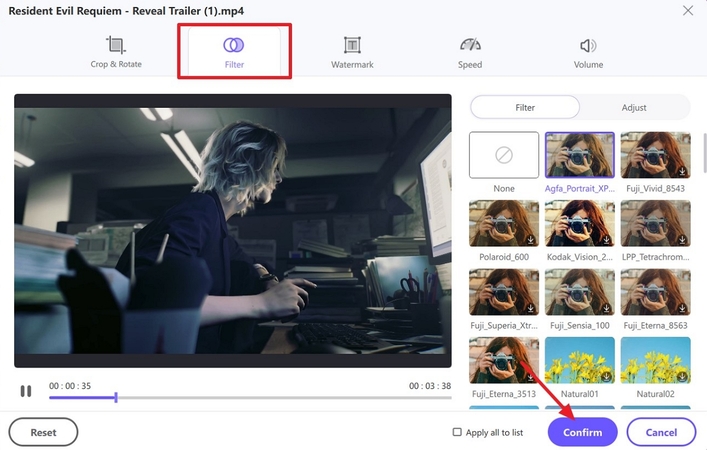Apply the Polaroid_600 filter thumbnail
Image resolution: width=707 pixels, height=450 pixels.
pyautogui.click(x=504, y=223)
